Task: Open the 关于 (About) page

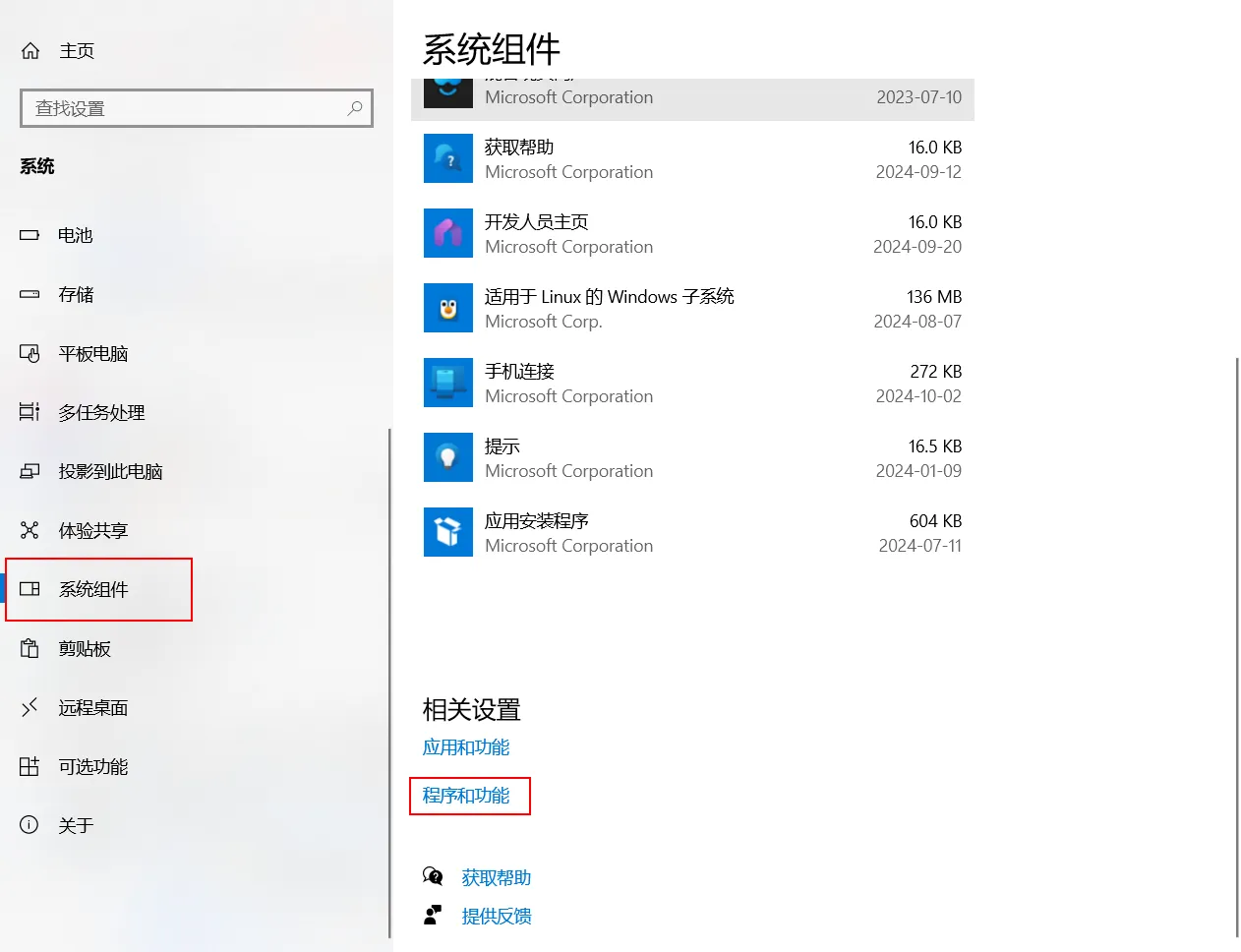Action: (75, 826)
